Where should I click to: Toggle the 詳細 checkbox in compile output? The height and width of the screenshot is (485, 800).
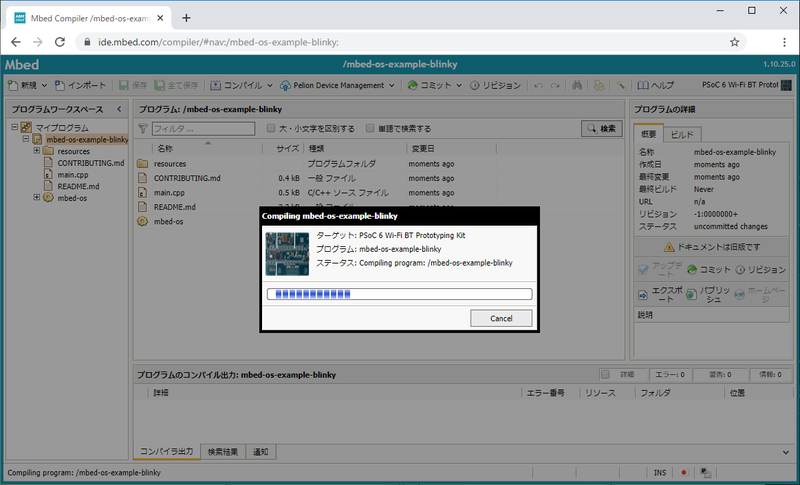pos(605,374)
